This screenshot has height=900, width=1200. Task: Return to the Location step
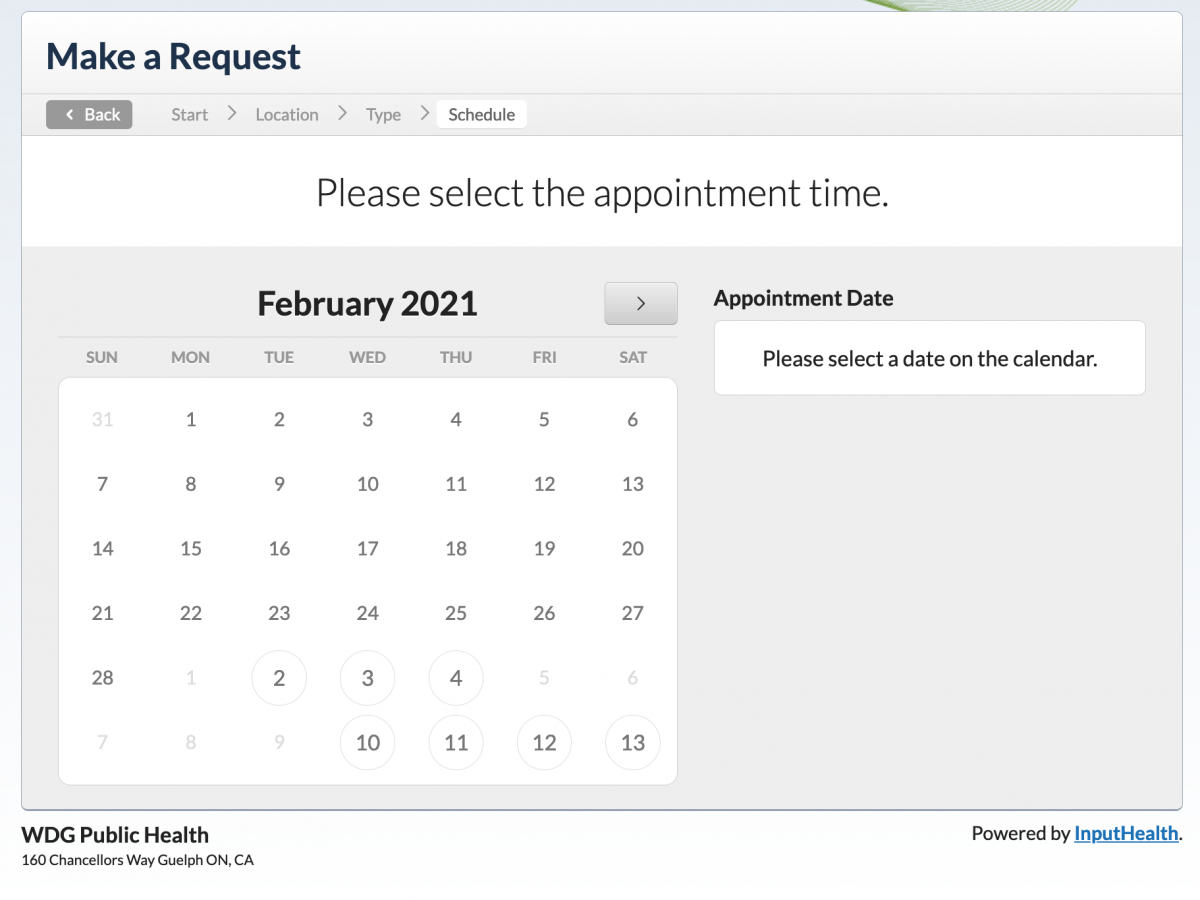click(x=287, y=114)
